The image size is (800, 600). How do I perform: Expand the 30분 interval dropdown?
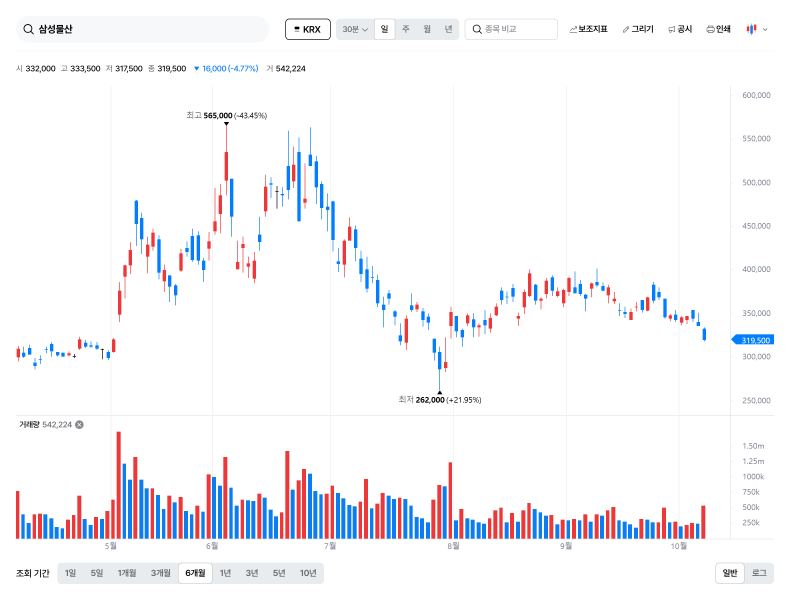pyautogui.click(x=355, y=29)
